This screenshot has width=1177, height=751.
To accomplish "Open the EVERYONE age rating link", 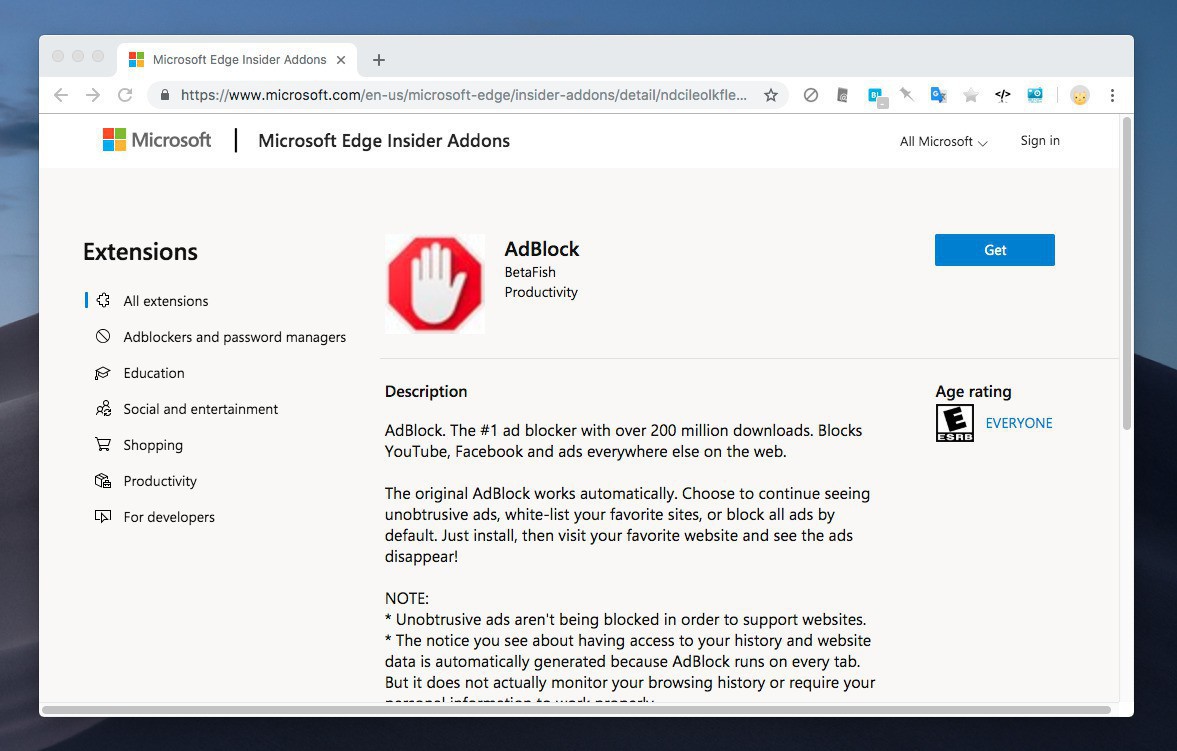I will 1019,423.
